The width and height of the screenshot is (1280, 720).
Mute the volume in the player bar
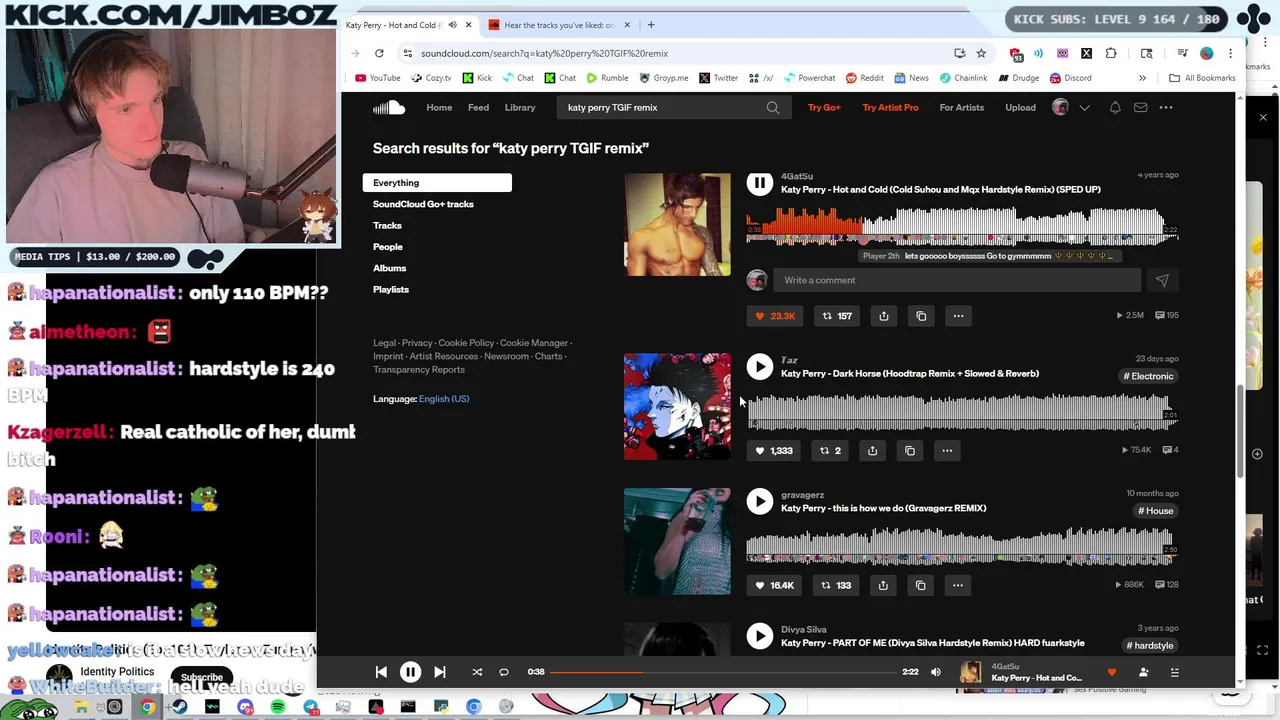click(x=936, y=672)
